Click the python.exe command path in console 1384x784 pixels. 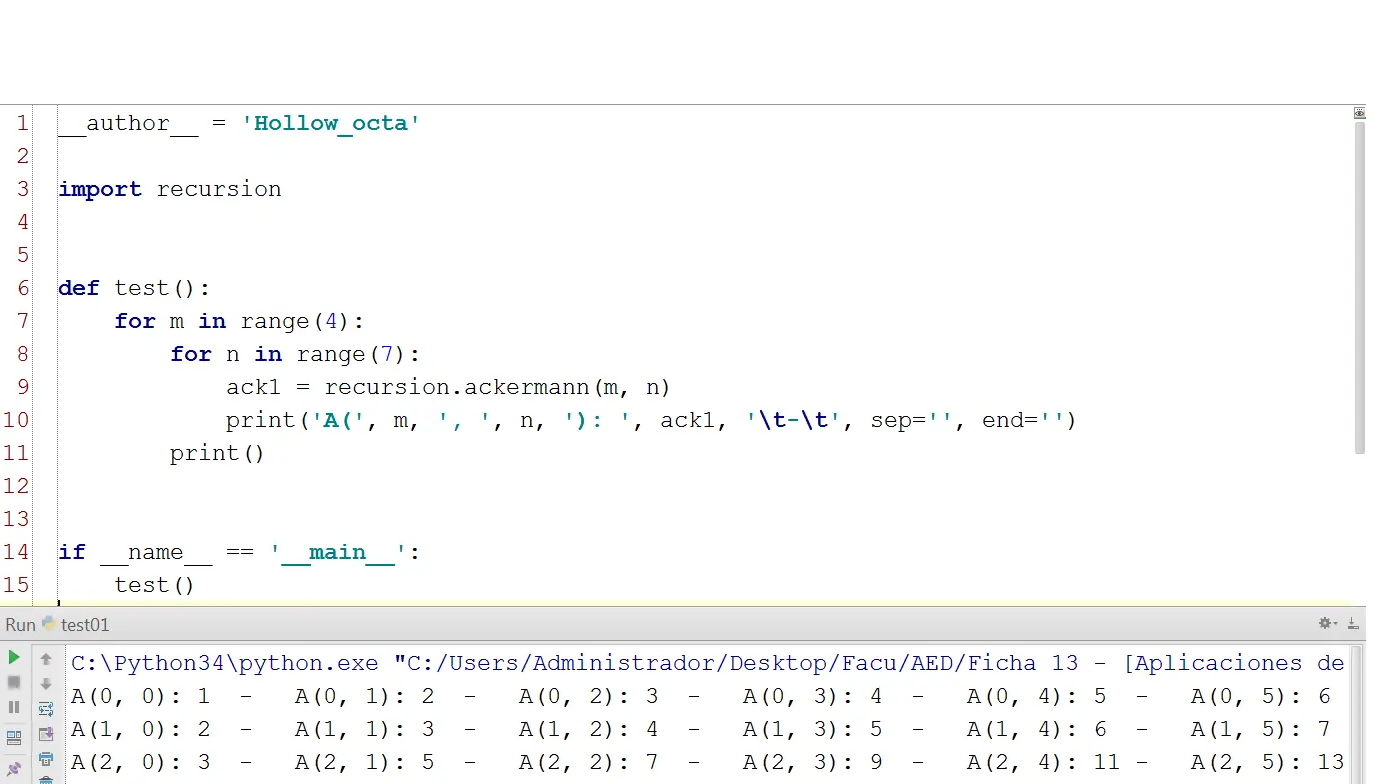[225, 663]
